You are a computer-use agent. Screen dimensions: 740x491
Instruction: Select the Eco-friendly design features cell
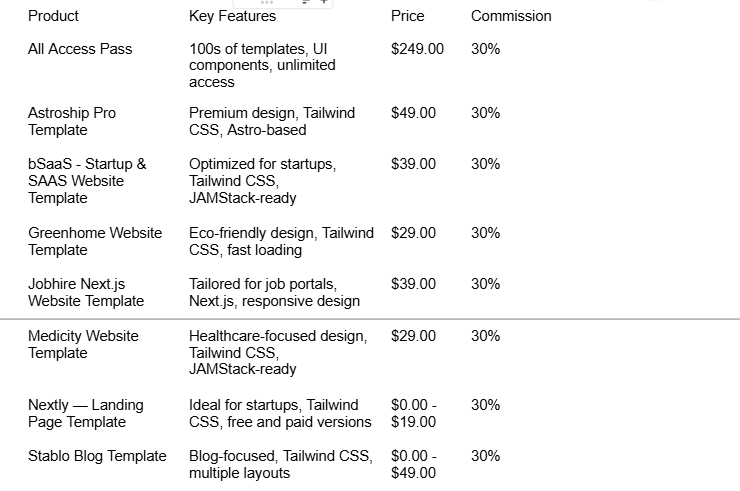click(x=281, y=241)
